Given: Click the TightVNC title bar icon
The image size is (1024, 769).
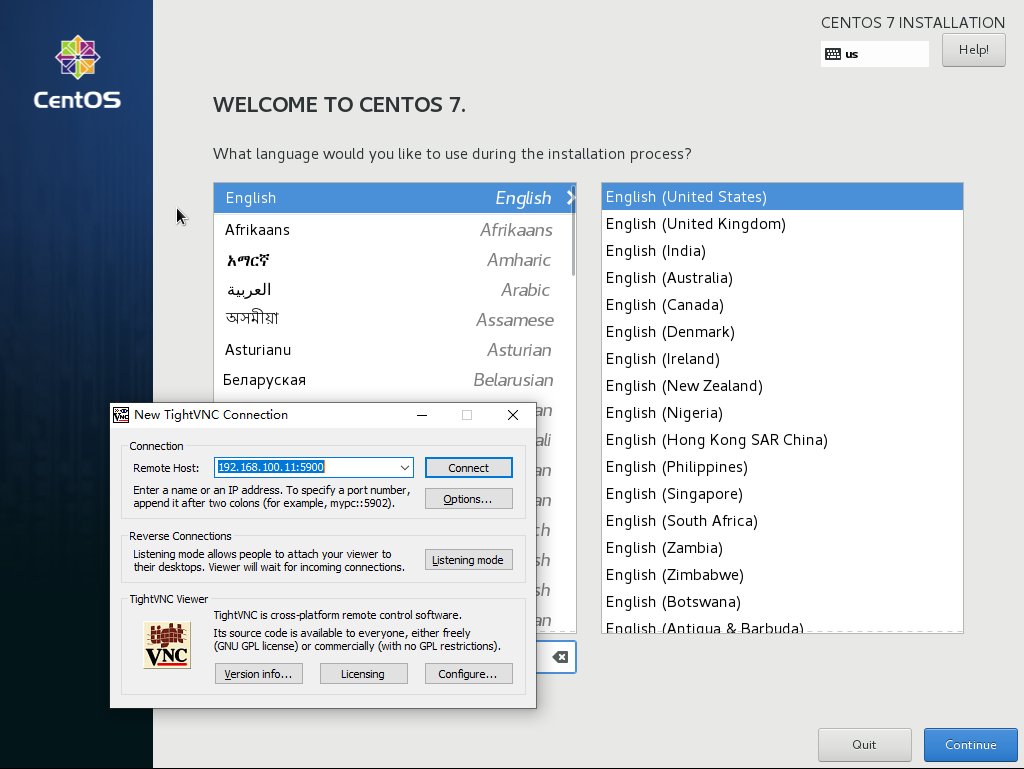Looking at the screenshot, I should click(121, 415).
